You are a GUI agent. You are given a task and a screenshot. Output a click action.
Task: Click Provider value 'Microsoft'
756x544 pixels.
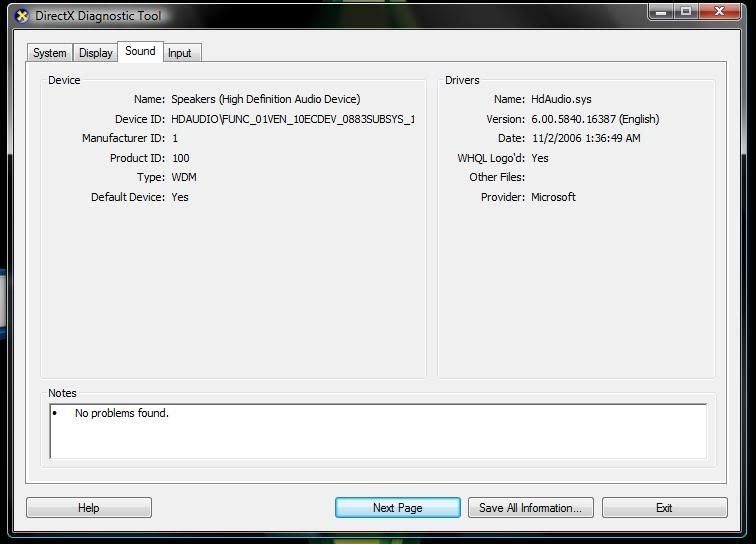pos(553,197)
